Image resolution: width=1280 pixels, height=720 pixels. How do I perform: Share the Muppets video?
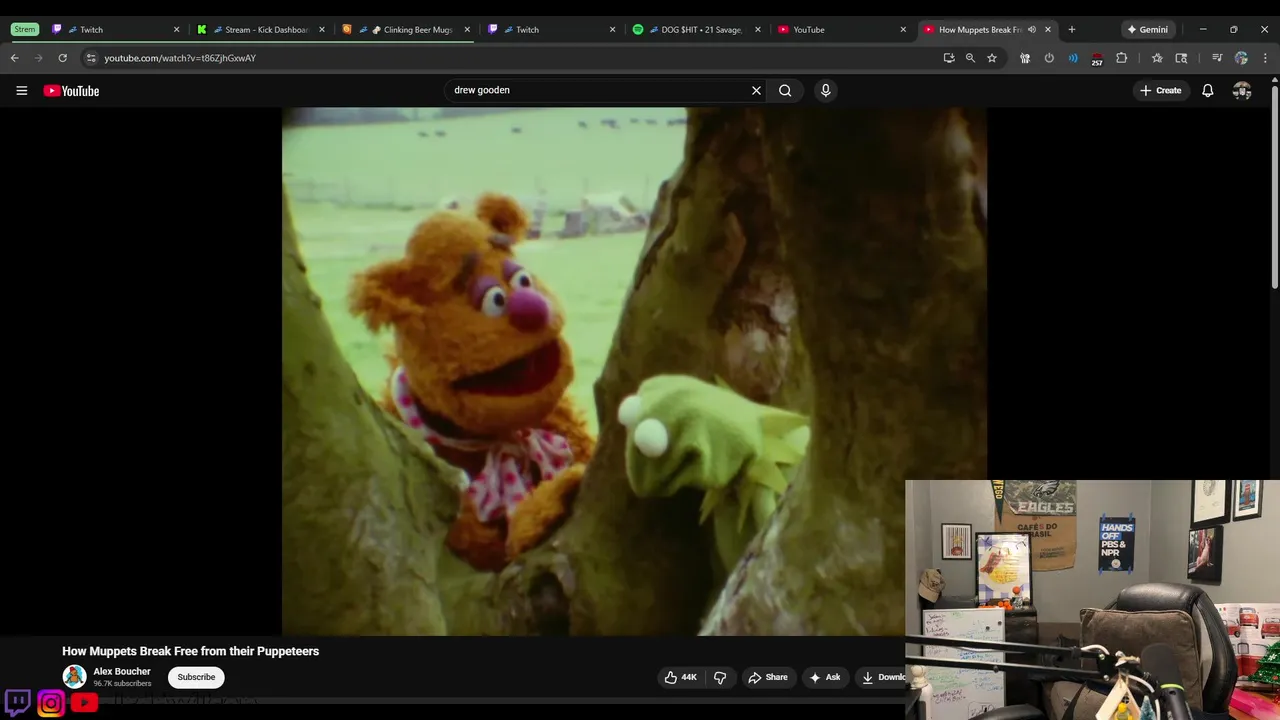point(768,677)
